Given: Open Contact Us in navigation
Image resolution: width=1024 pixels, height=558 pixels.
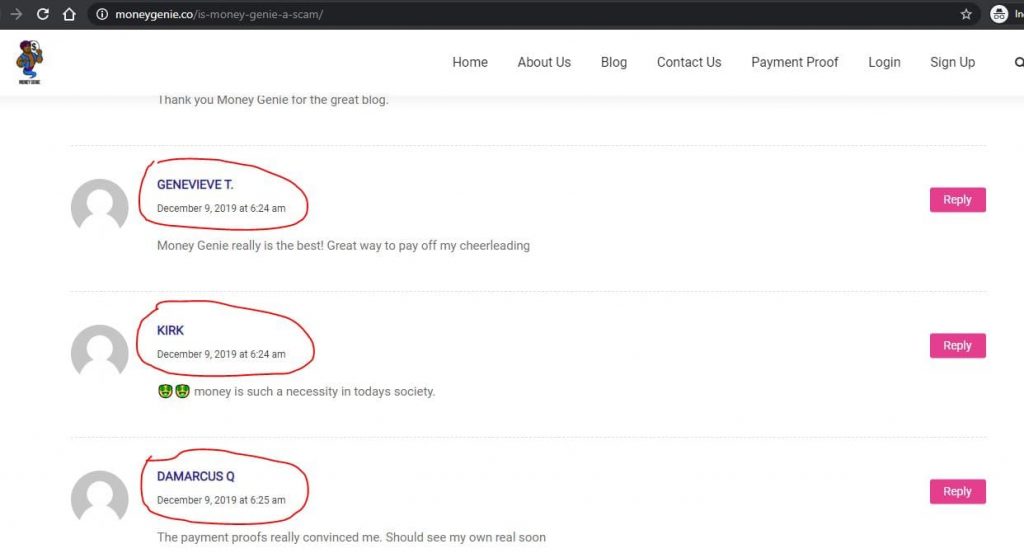Looking at the screenshot, I should 689,62.
